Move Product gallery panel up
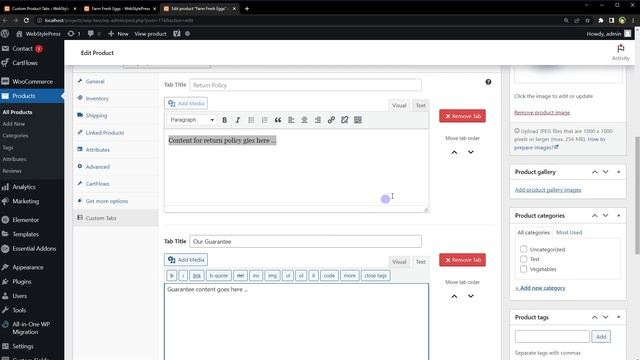The height and width of the screenshot is (360, 640). coord(595,172)
